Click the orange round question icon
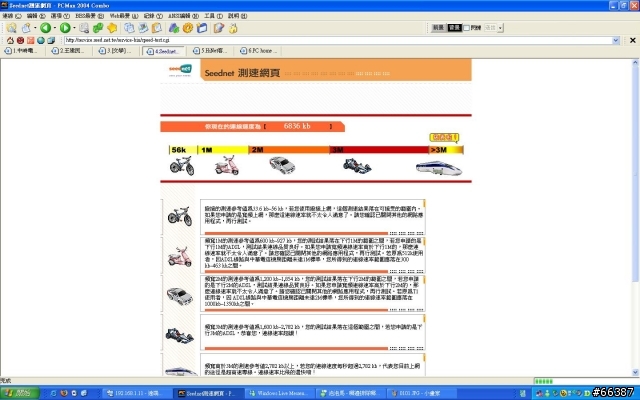This screenshot has height=400, width=640. 188,28
